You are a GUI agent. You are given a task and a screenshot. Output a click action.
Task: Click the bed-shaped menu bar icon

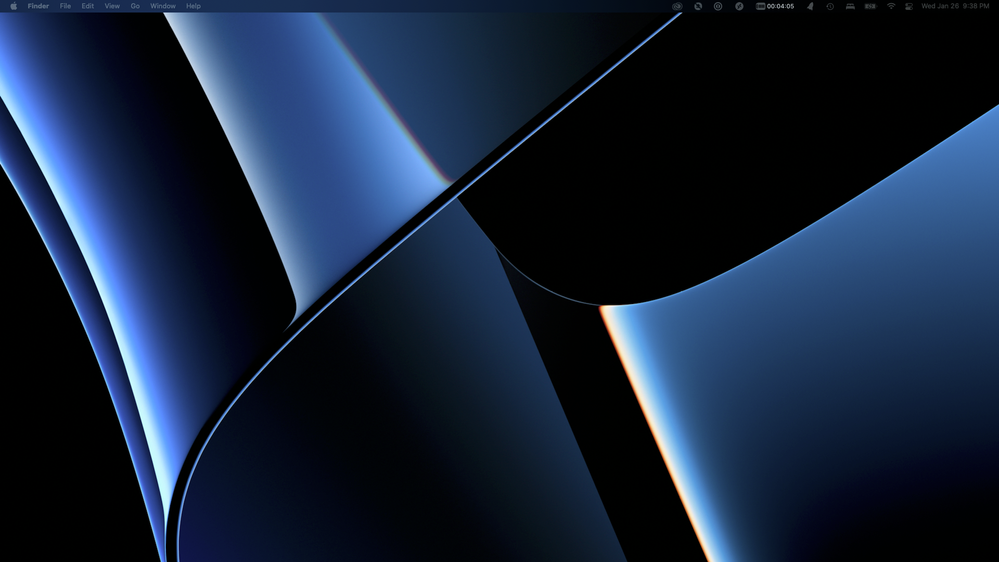850,6
